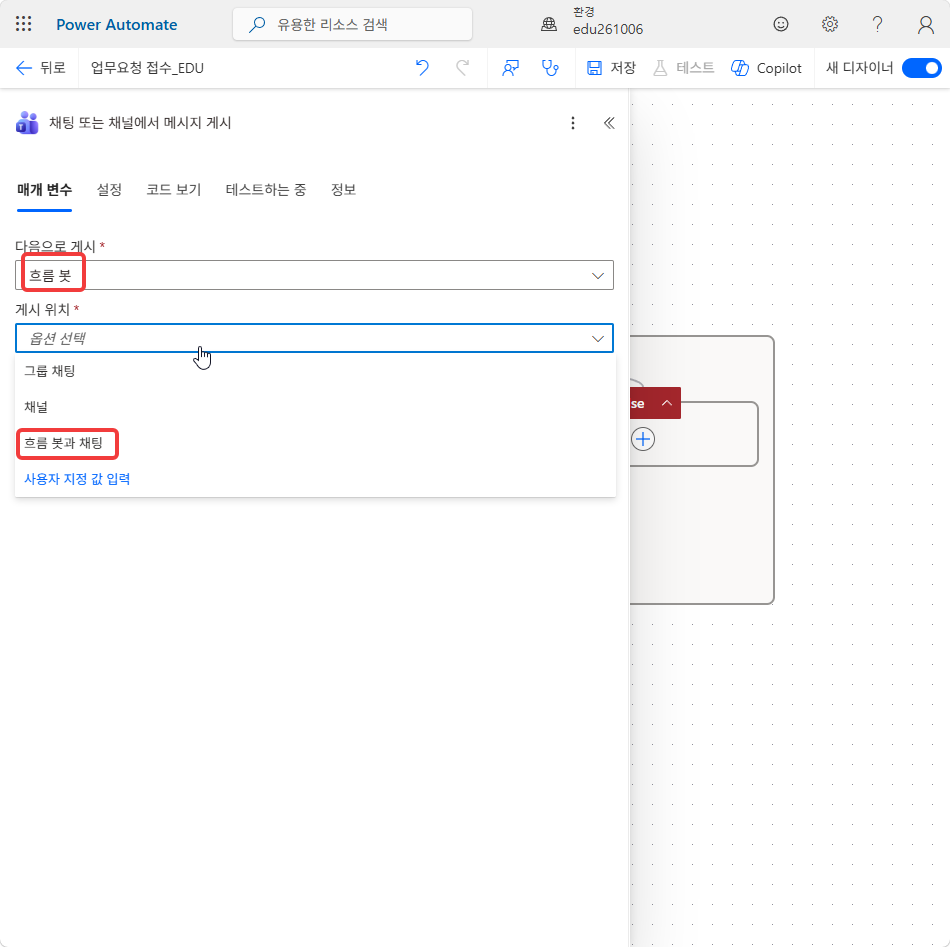The width and height of the screenshot is (950, 947).
Task: Collapse the red branch chevron on canvas
Action: pyautogui.click(x=666, y=403)
